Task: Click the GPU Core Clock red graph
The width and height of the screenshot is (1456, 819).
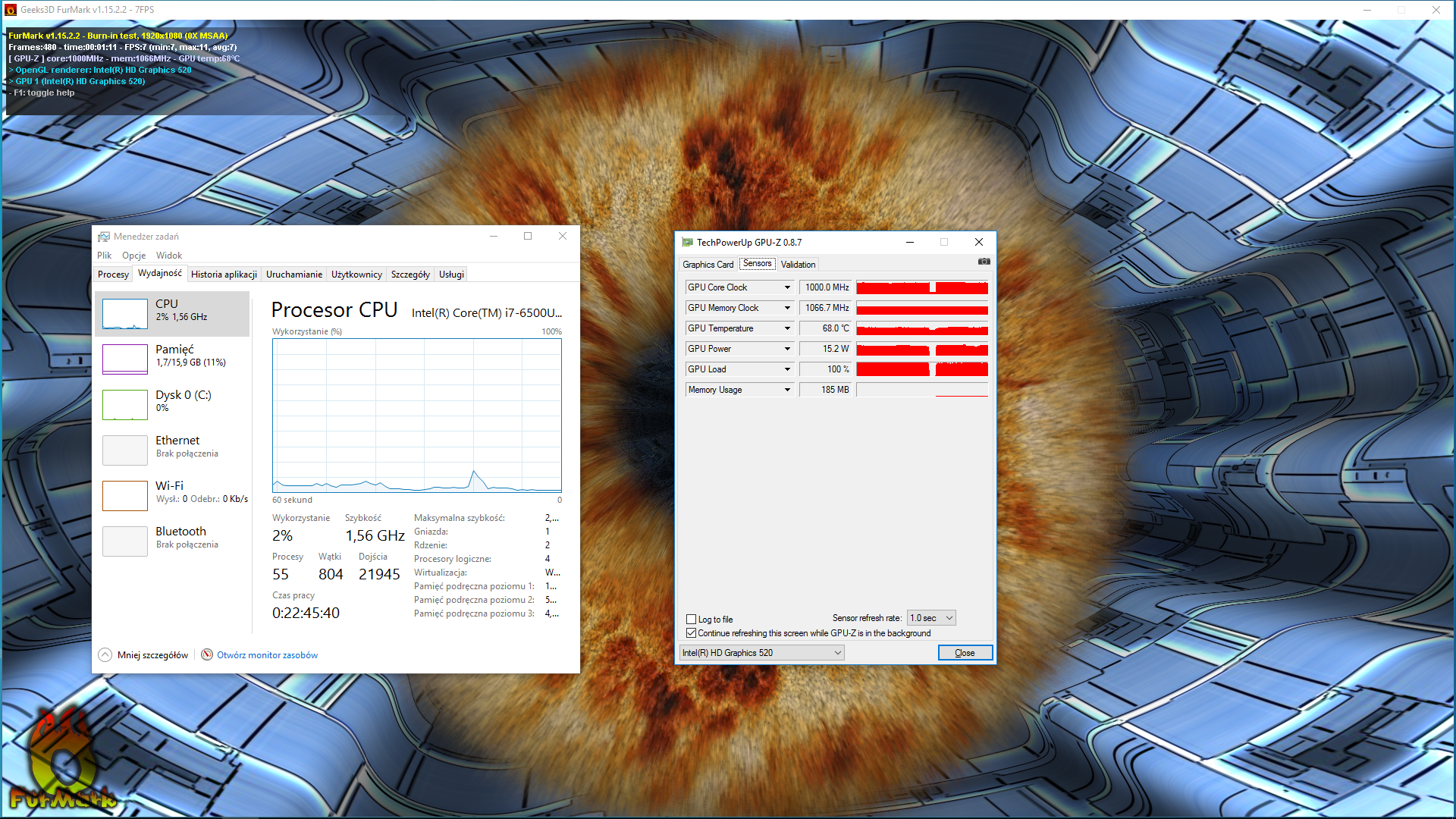Action: (922, 287)
